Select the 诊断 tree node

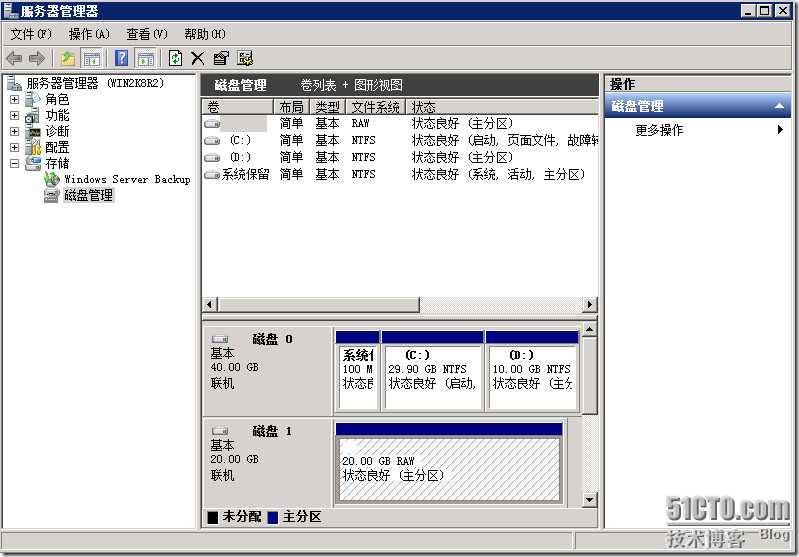57,131
